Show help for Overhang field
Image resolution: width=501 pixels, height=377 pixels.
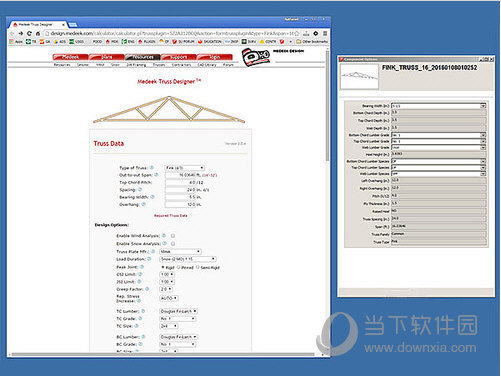[144, 204]
